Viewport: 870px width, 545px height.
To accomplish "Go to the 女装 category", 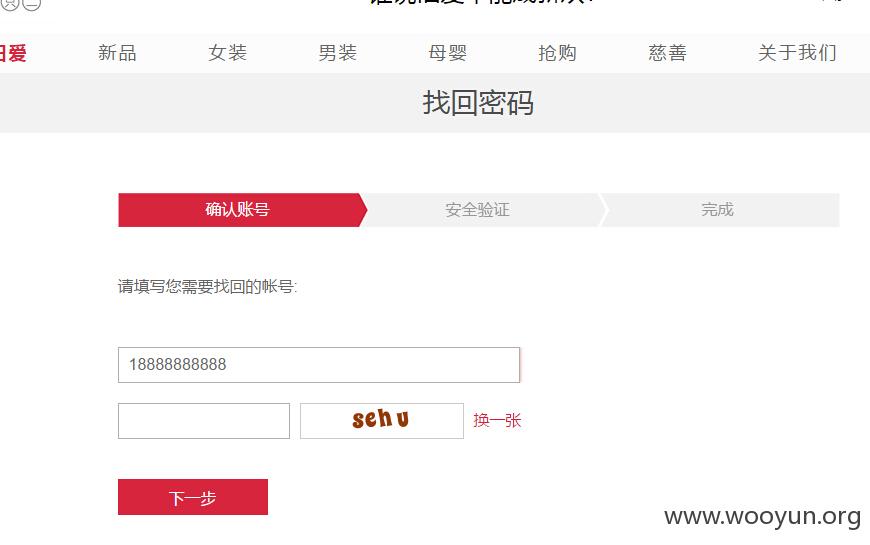I will tap(227, 53).
